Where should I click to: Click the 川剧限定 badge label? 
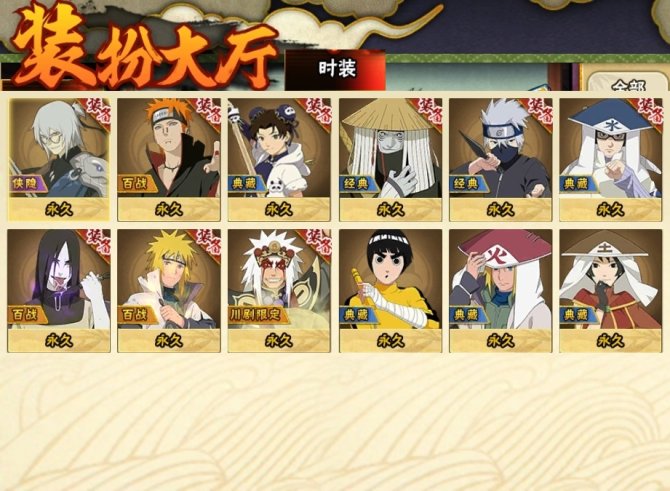(x=256, y=315)
